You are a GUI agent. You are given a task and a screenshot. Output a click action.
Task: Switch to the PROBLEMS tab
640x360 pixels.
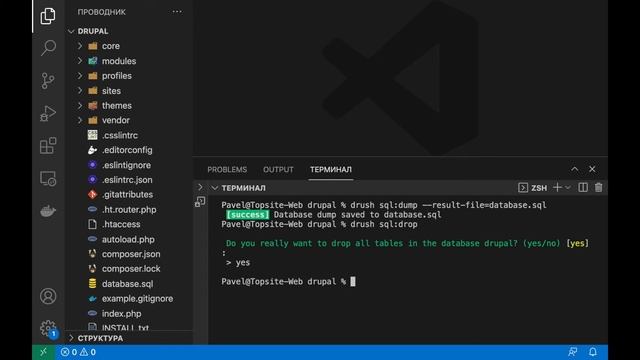[x=227, y=169]
